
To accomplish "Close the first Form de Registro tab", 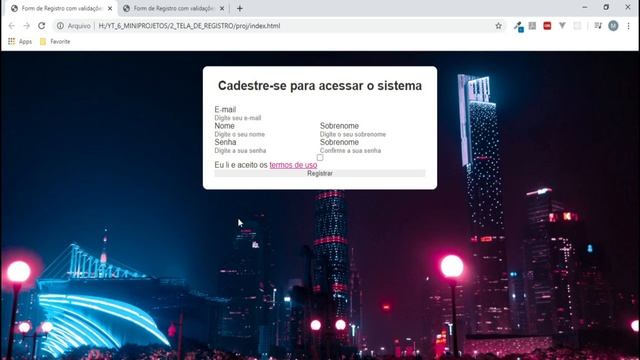I will pyautogui.click(x=110, y=8).
